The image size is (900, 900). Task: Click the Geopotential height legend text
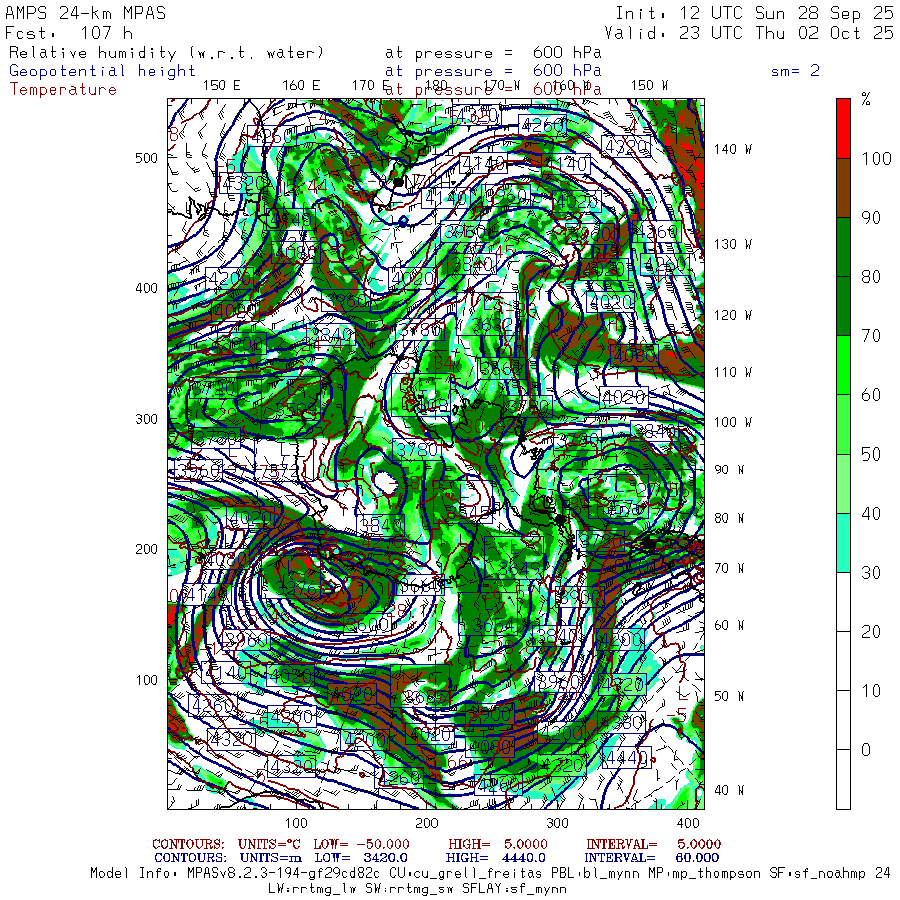(102, 71)
